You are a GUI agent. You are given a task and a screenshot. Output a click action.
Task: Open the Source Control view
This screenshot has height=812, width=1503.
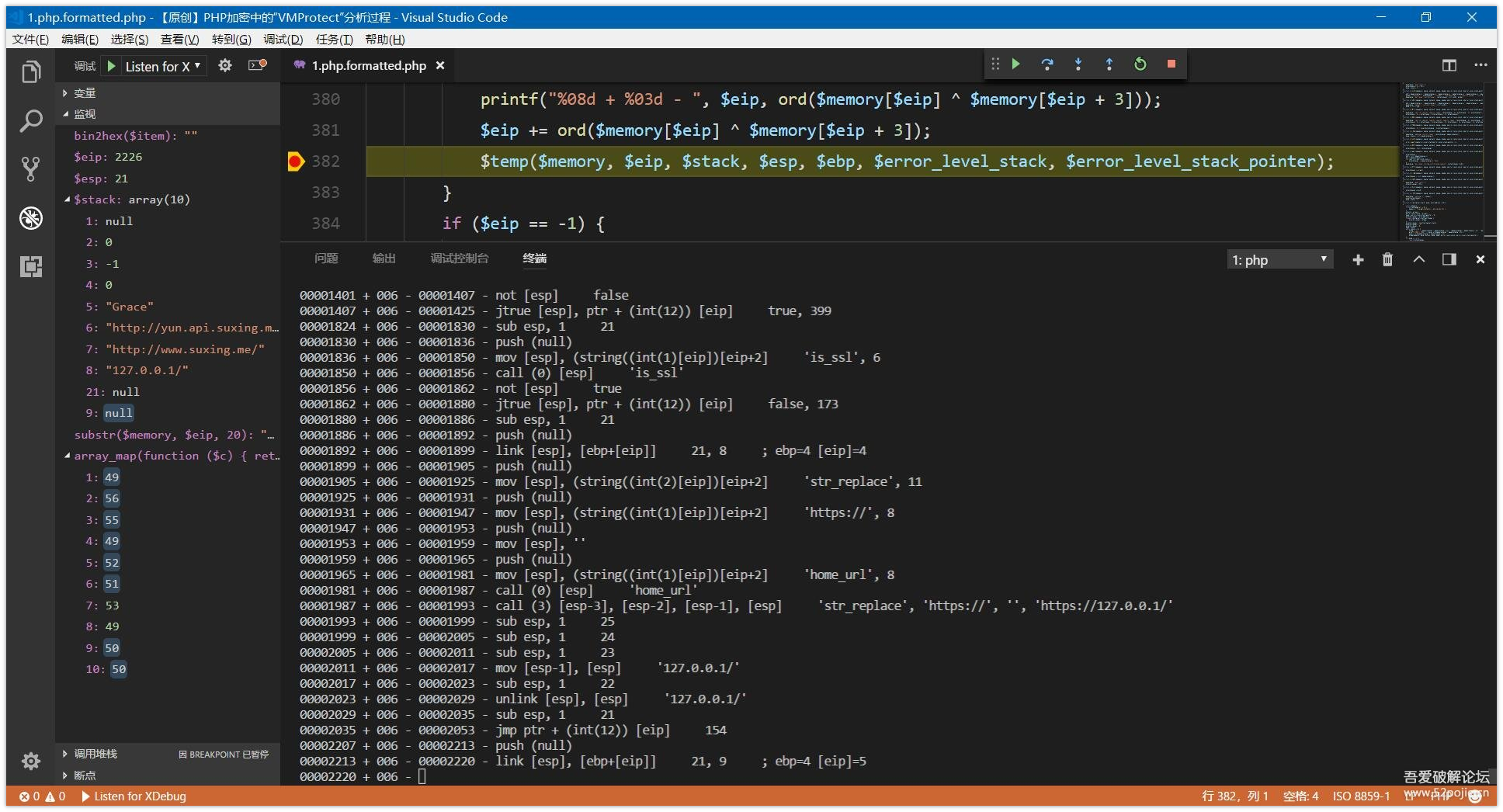[x=31, y=168]
